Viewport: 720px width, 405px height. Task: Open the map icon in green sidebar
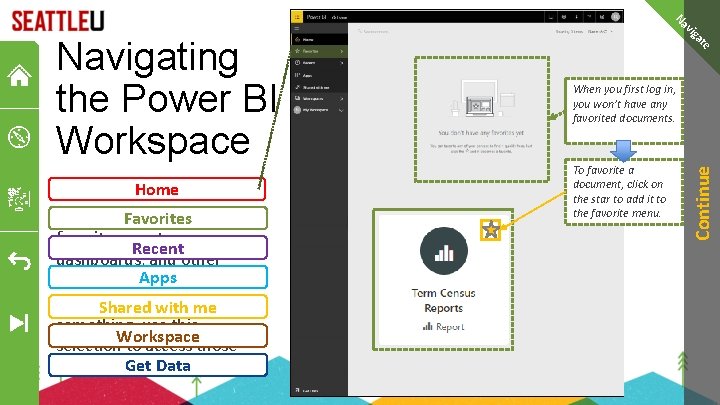coord(19,199)
